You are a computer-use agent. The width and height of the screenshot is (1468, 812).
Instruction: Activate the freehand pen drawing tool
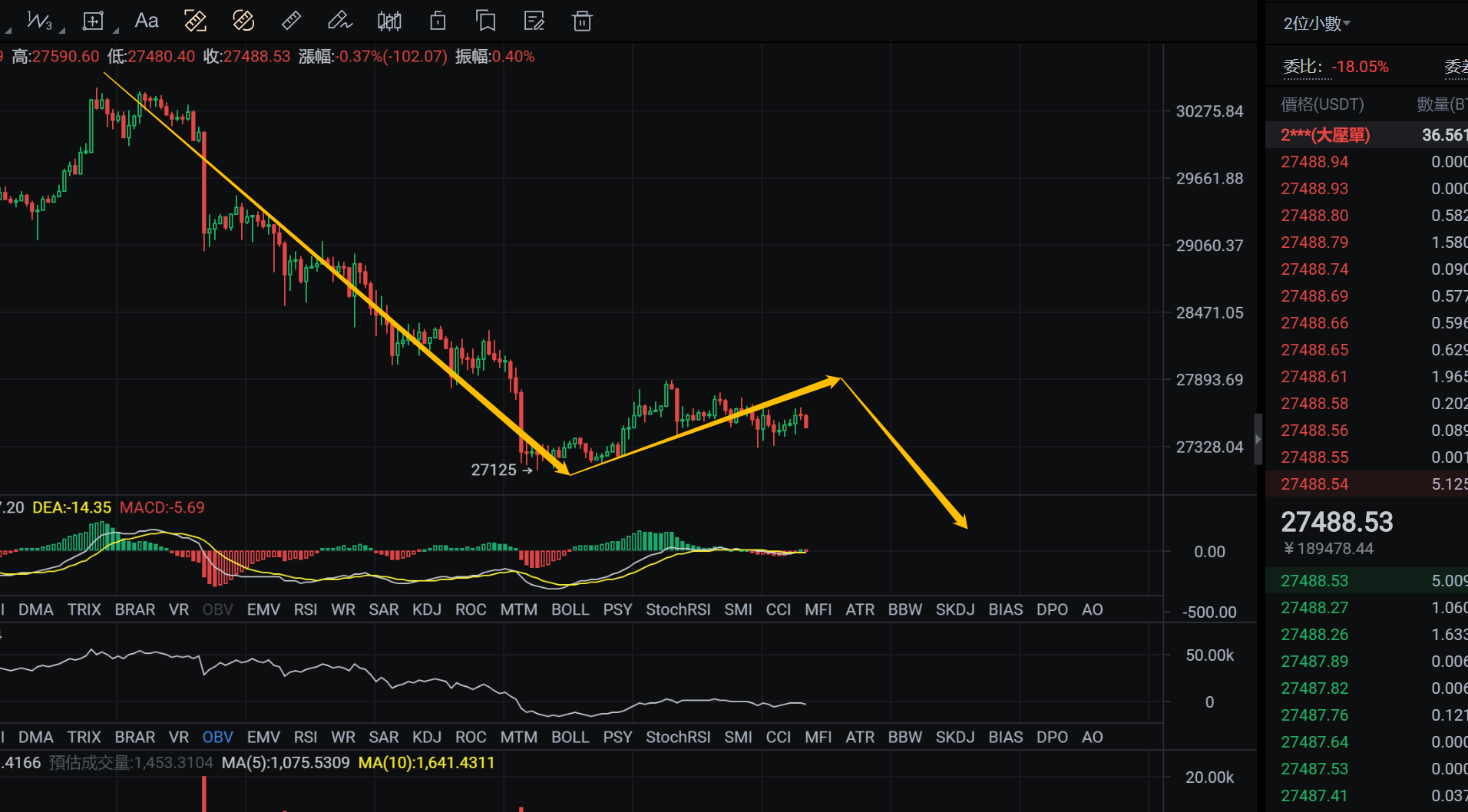pos(339,21)
